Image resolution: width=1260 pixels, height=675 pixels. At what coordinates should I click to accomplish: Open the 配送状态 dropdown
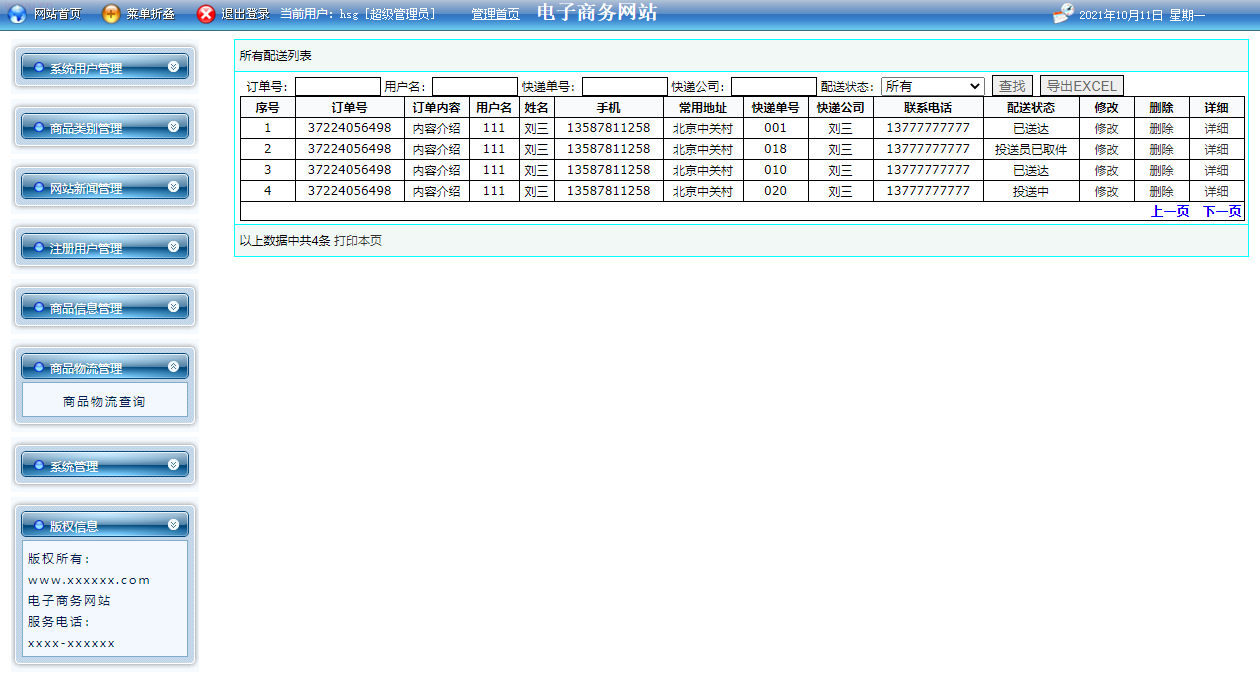(x=932, y=87)
